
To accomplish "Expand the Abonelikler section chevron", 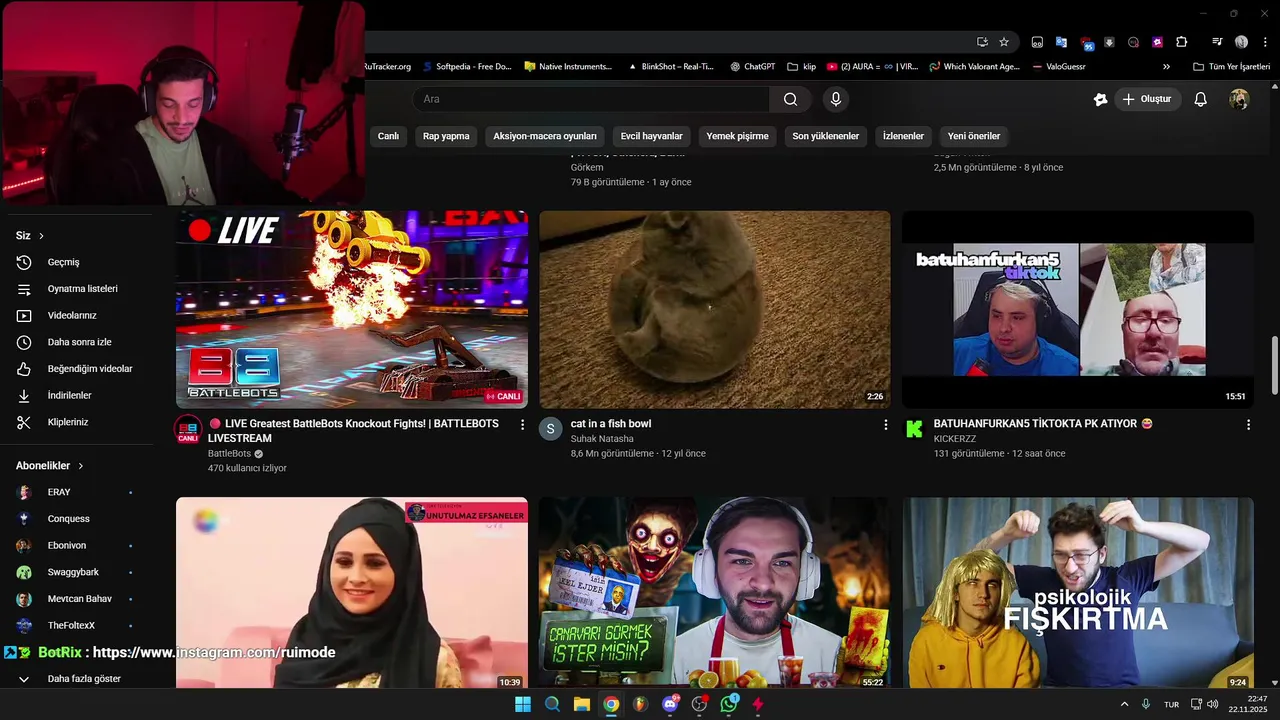I will [x=81, y=466].
